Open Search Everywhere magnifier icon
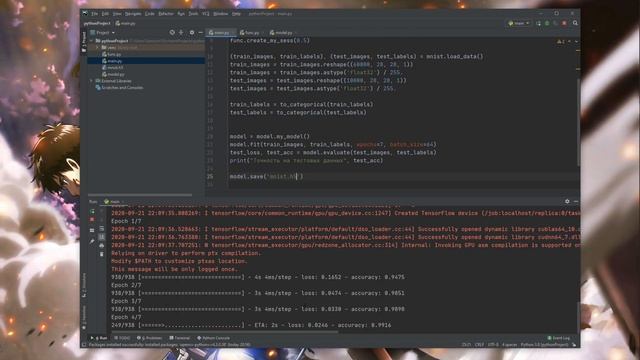This screenshot has height=360, width=640. [575, 23]
